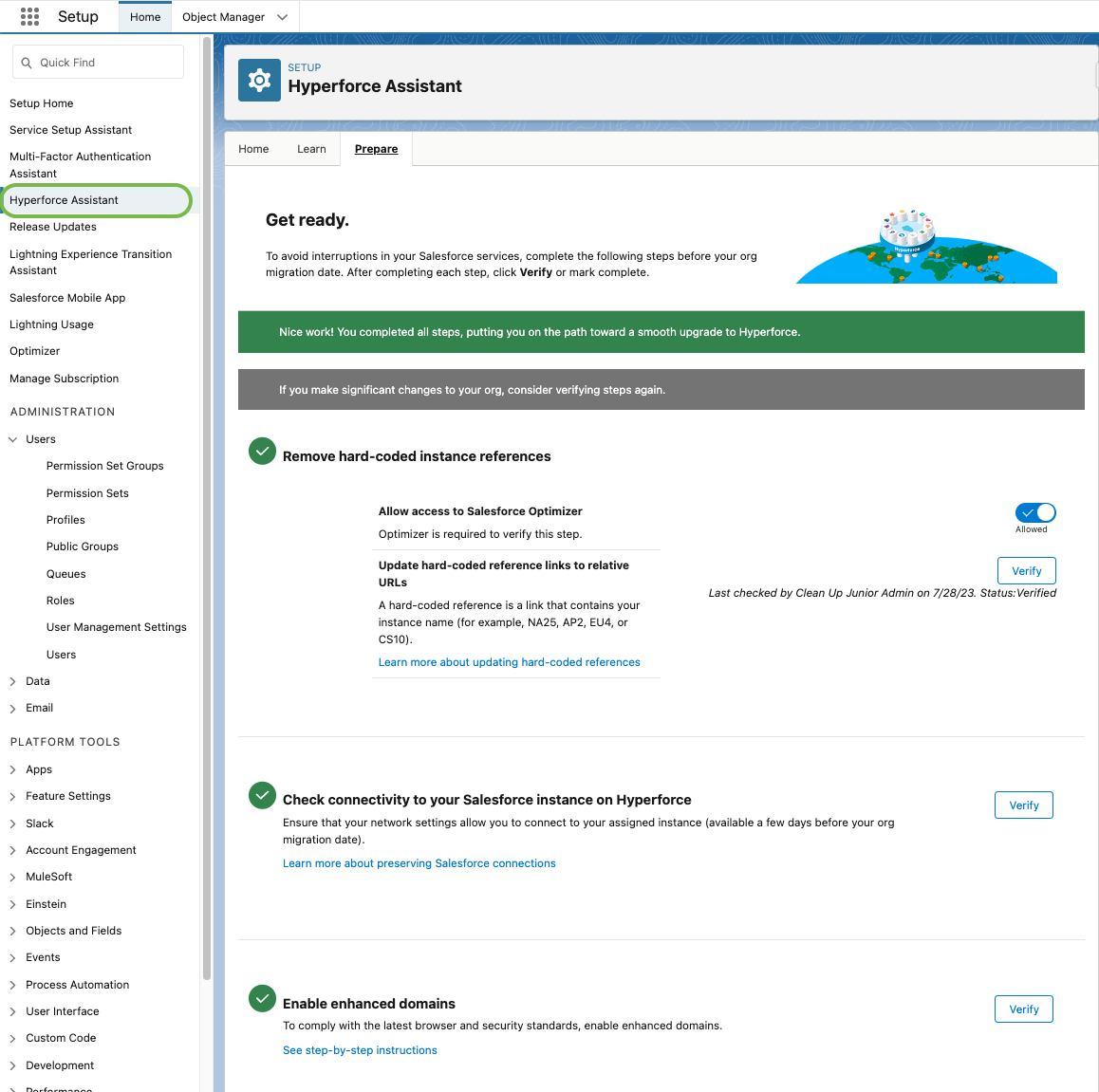Expand the Einstein section
Screen dimensions: 1099x1092
pos(12,904)
